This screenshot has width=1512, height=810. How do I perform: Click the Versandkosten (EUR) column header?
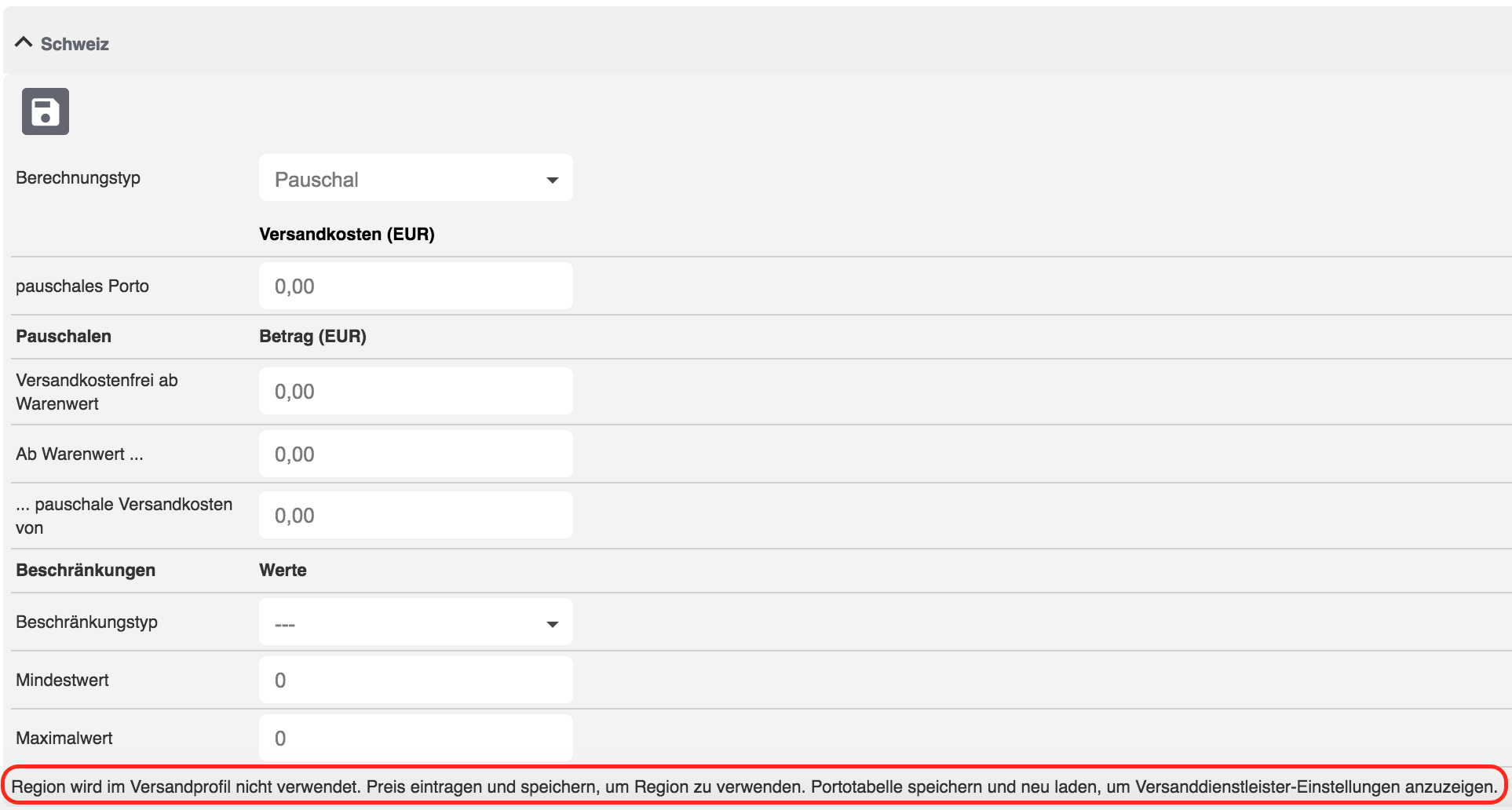click(346, 234)
